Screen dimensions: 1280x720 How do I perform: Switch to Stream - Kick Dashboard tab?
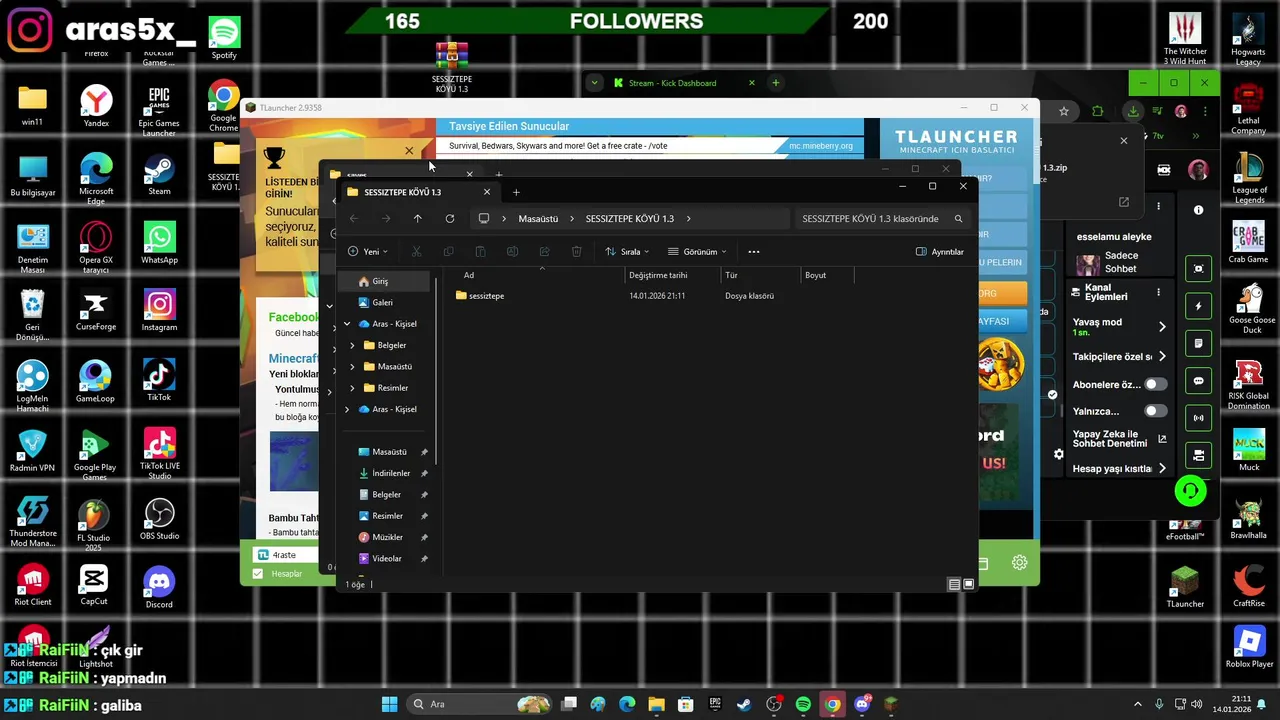(x=685, y=83)
